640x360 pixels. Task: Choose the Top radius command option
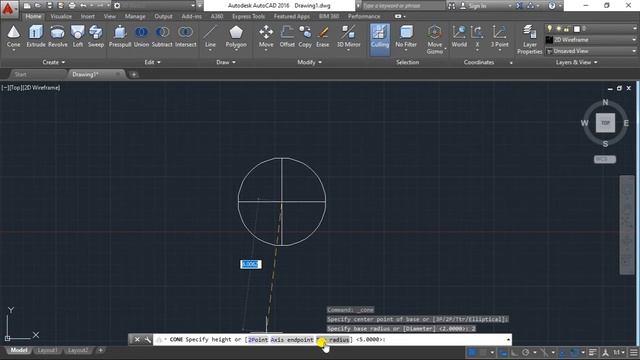[333, 340]
